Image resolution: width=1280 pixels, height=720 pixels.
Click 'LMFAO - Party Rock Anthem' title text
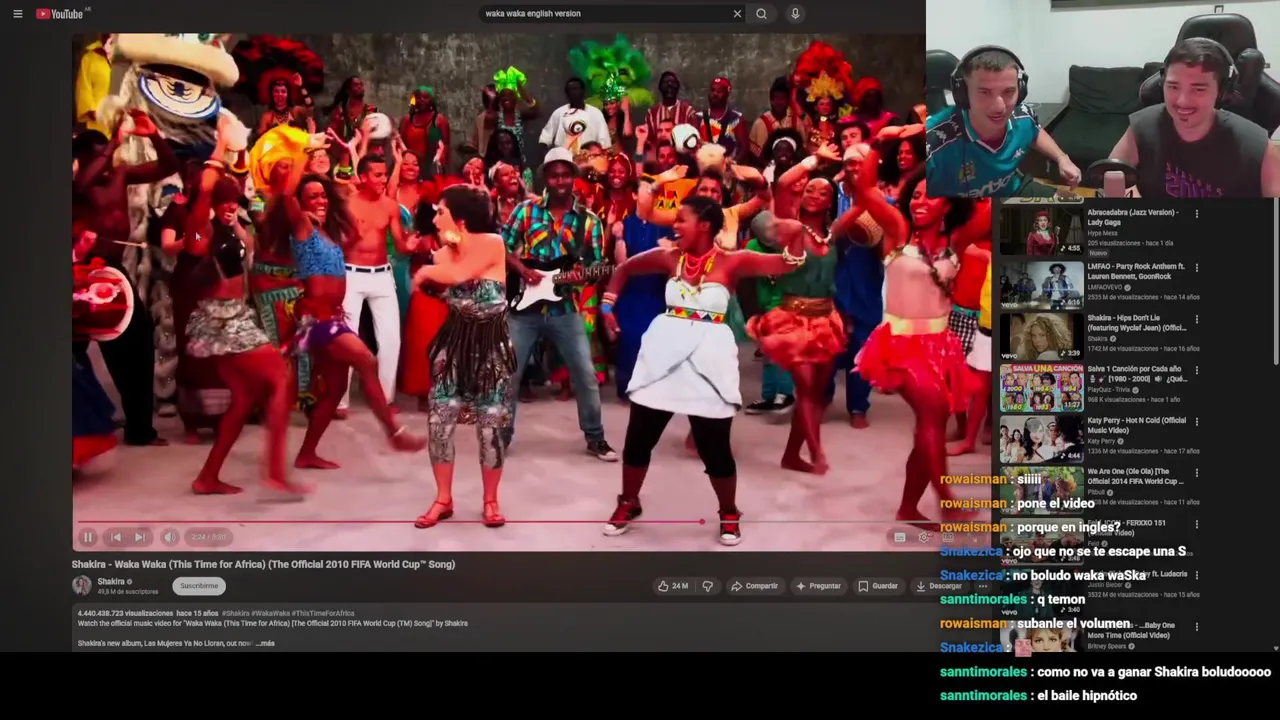pyautogui.click(x=1136, y=271)
